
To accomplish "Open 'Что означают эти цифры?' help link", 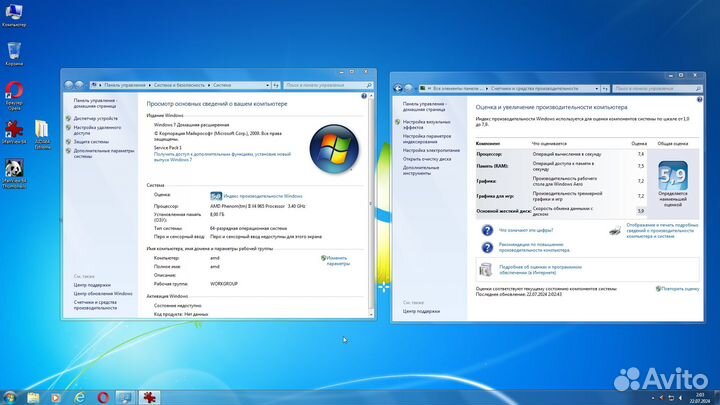I will pyautogui.click(x=524, y=229).
